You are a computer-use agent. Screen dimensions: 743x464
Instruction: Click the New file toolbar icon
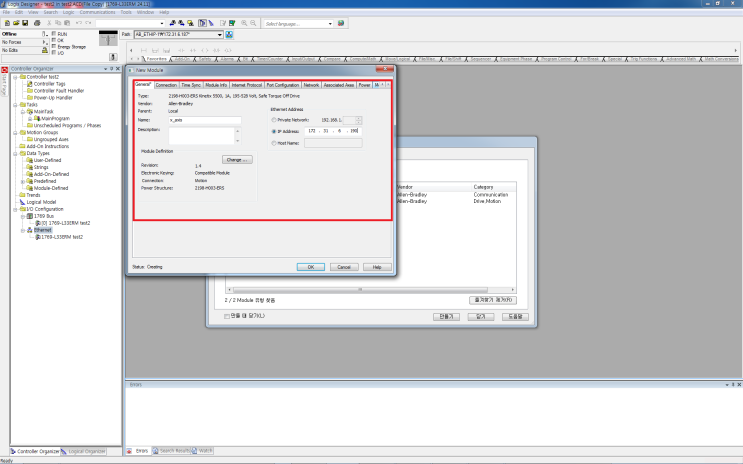(x=7, y=23)
